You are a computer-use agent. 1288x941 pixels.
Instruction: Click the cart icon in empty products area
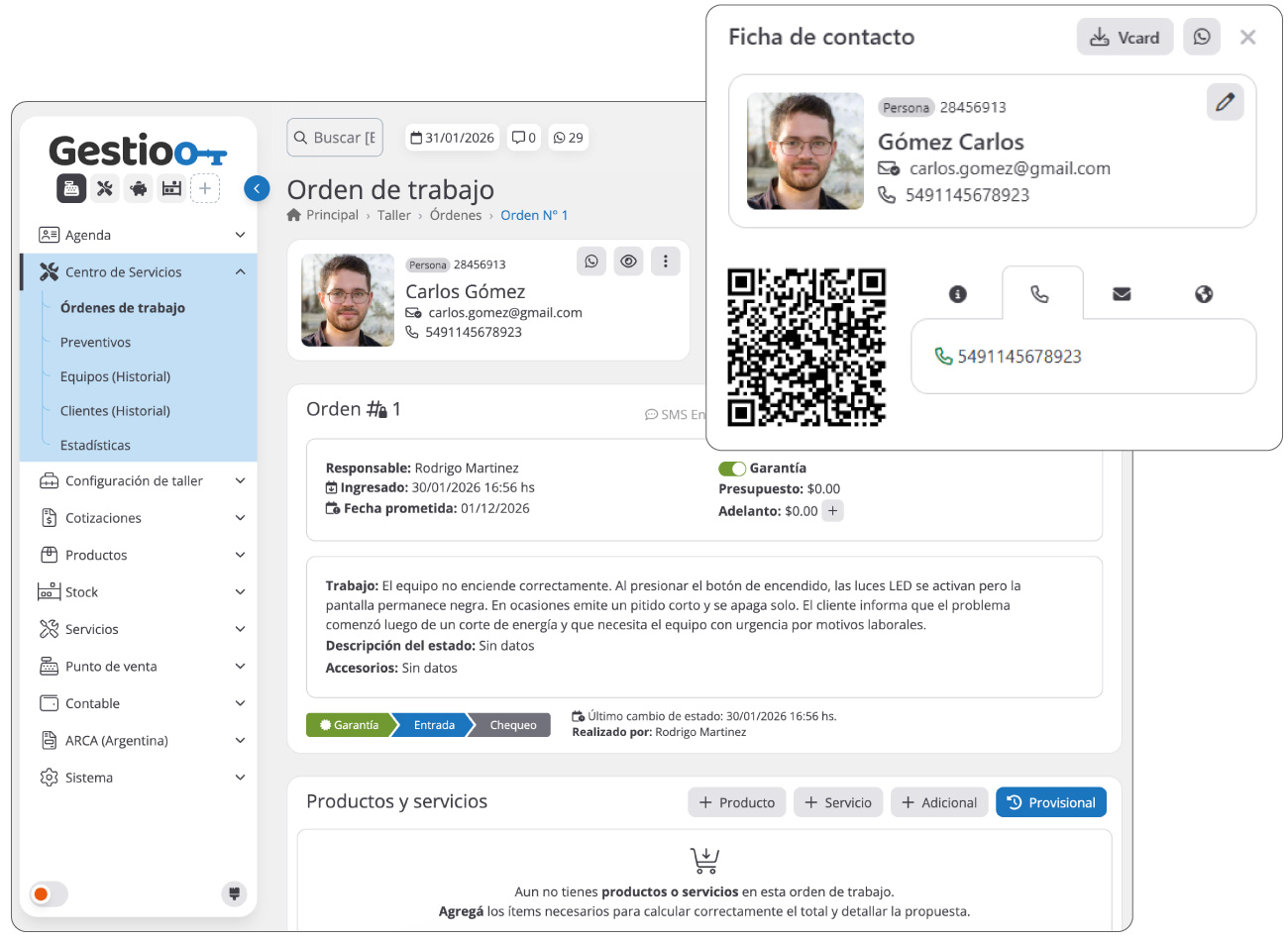tap(704, 860)
